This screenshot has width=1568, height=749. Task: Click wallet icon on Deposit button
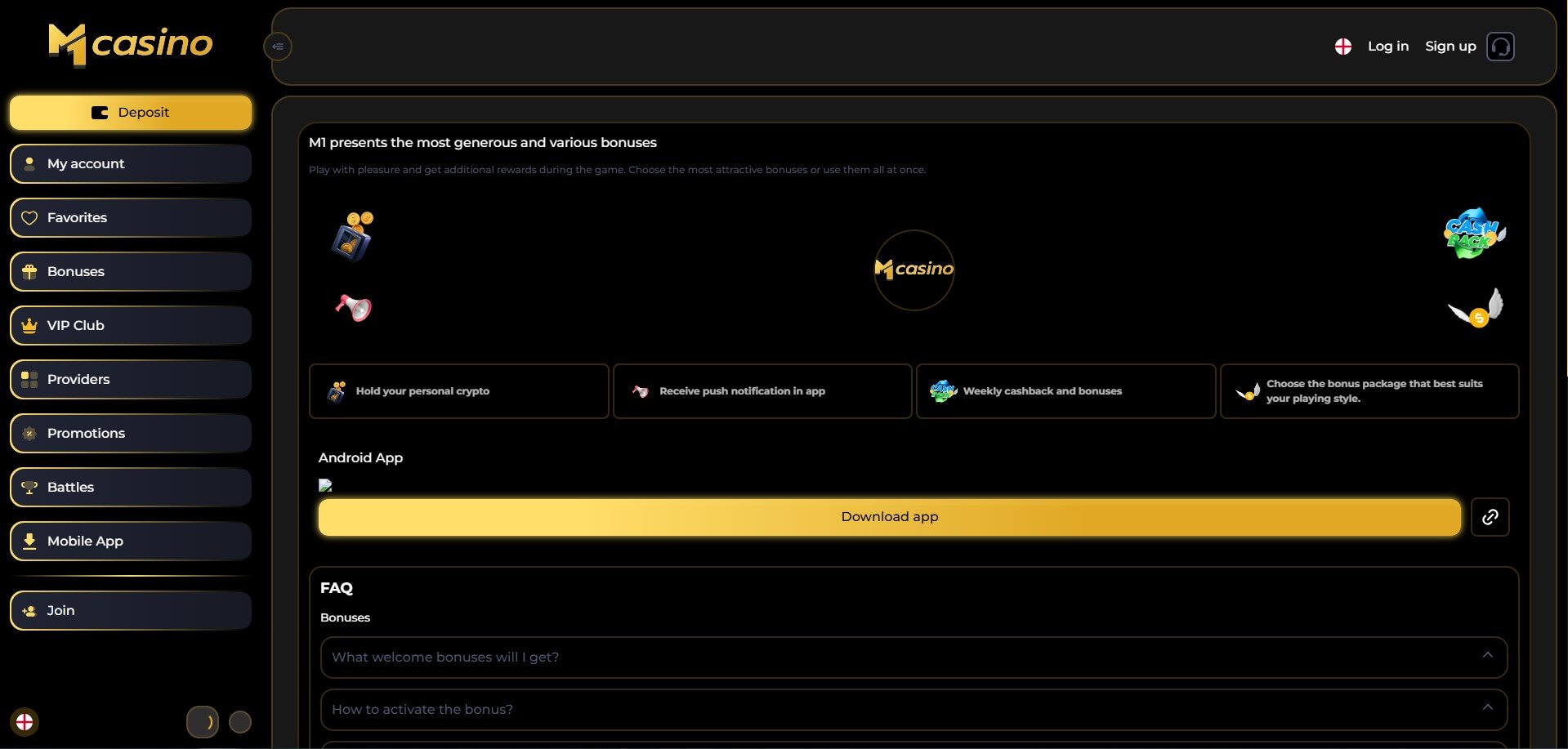(100, 113)
